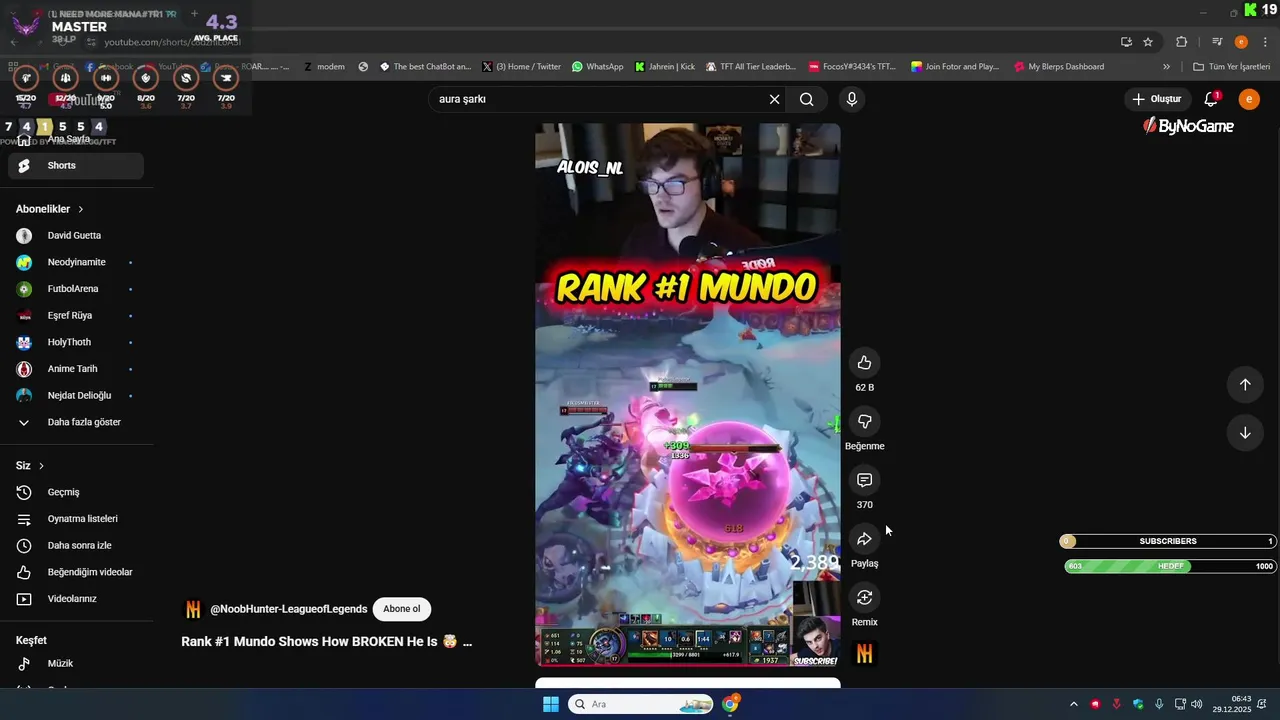Image resolution: width=1280 pixels, height=720 pixels.
Task: Open the volume icon in system tray
Action: pyautogui.click(x=1197, y=704)
